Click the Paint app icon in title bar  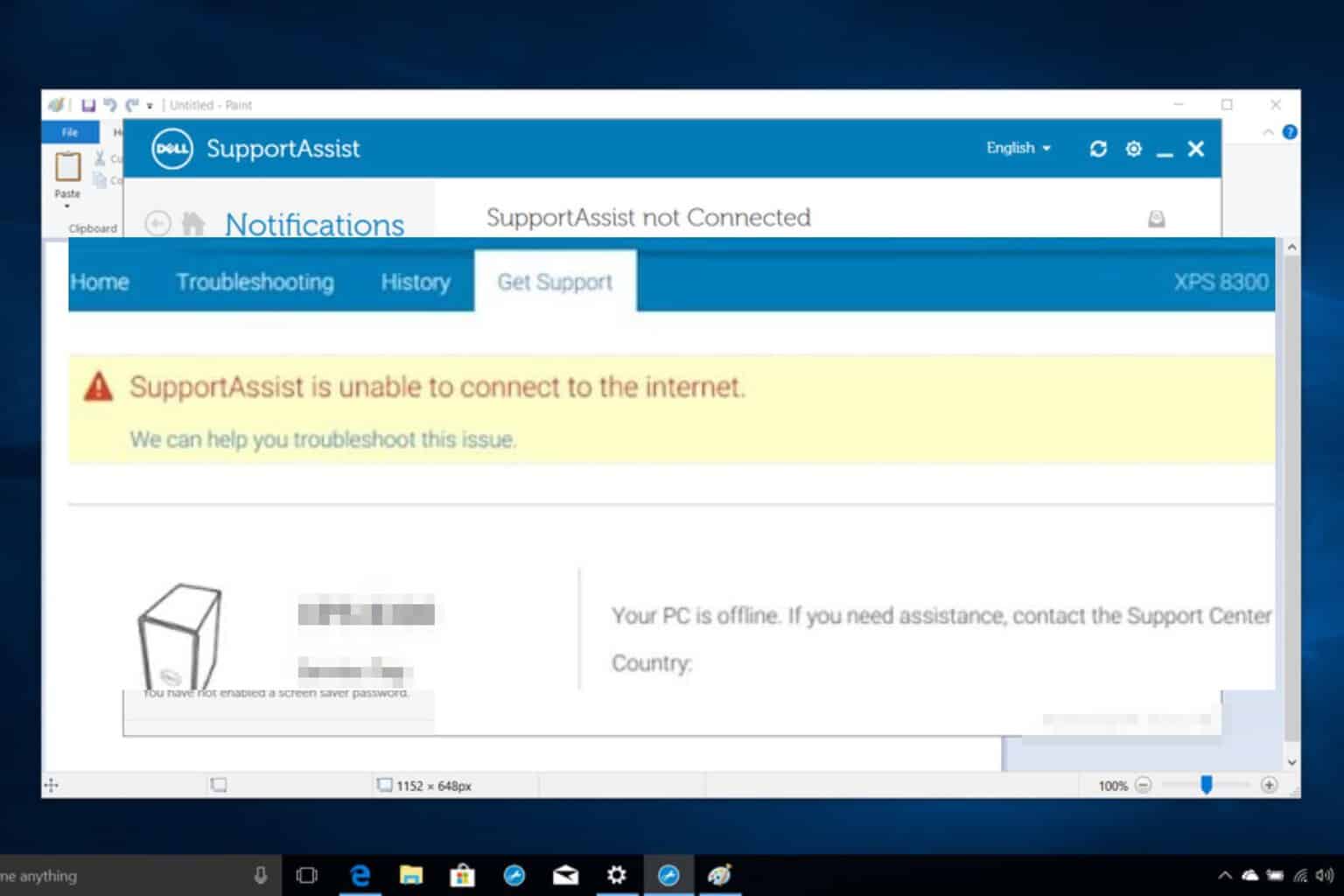tap(56, 105)
